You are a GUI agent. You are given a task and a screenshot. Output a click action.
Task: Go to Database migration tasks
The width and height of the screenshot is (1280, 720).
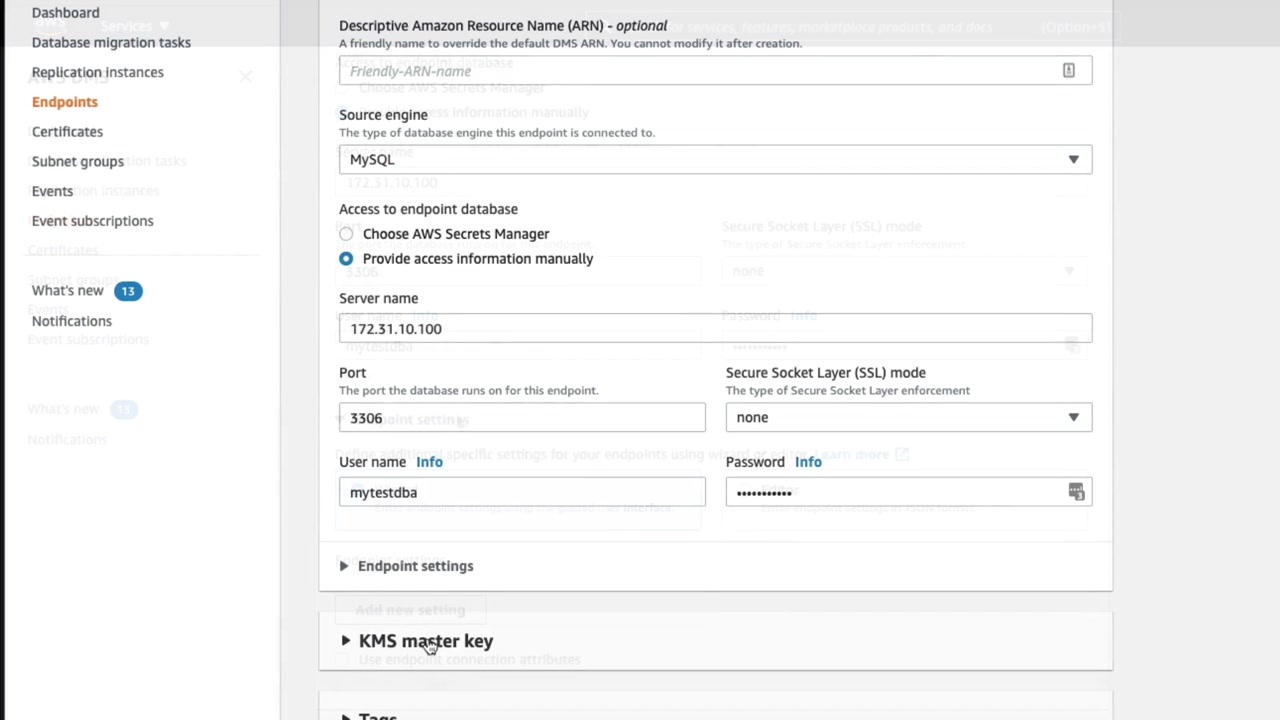tap(111, 42)
